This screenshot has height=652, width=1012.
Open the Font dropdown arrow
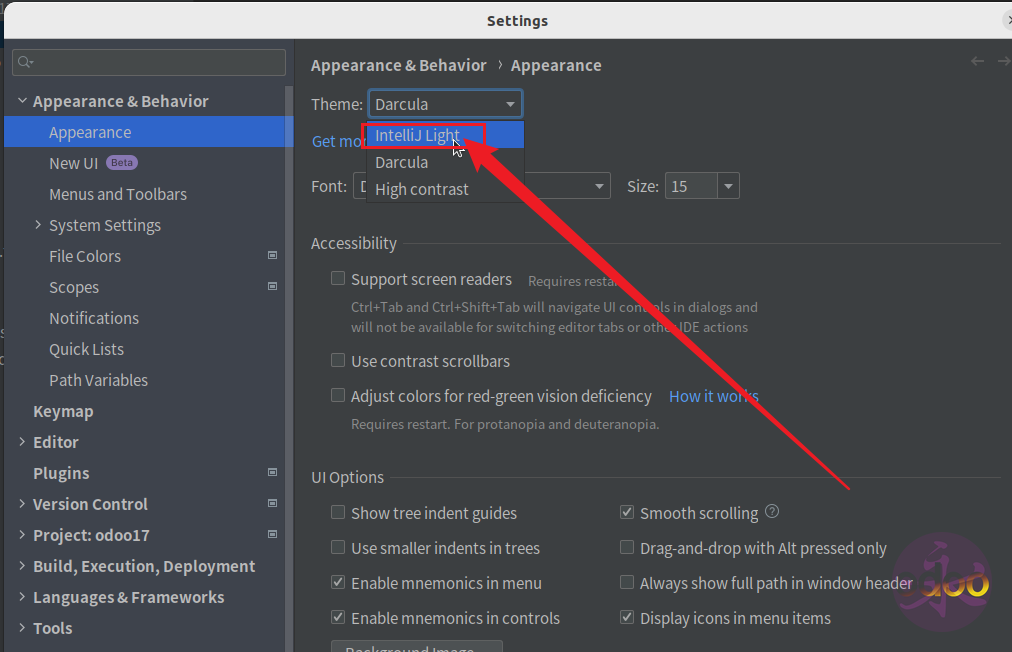tap(599, 187)
